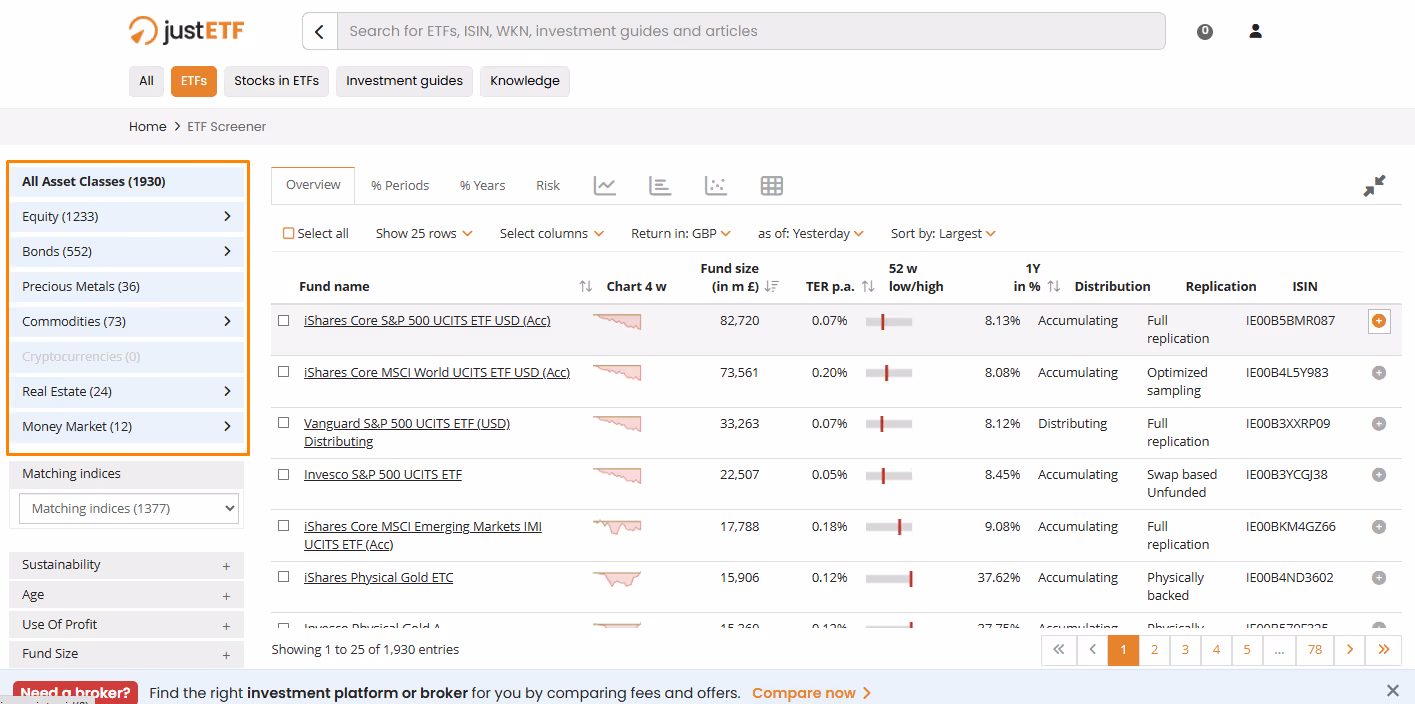1415x704 pixels.
Task: Add iShares Physical Gold ETC plus icon
Action: pos(1379,577)
